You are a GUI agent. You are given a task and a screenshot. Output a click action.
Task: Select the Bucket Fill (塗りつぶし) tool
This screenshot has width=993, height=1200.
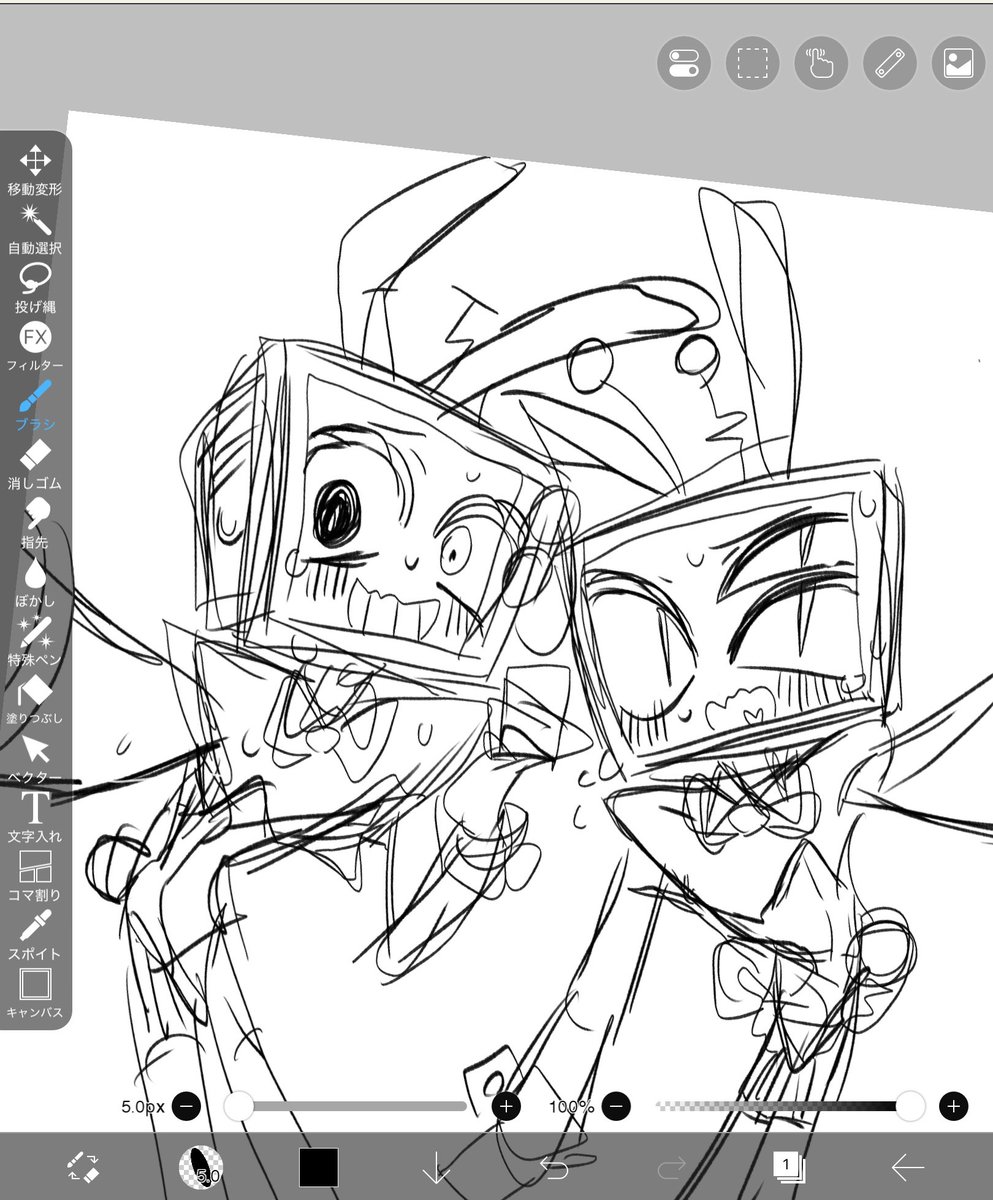[x=35, y=700]
